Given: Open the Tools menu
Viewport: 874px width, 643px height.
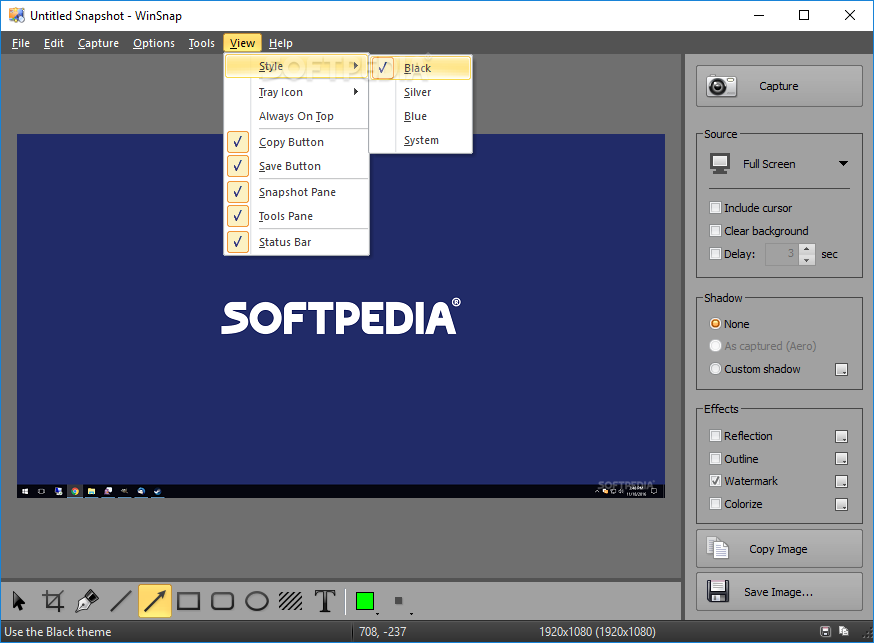Looking at the screenshot, I should (201, 43).
